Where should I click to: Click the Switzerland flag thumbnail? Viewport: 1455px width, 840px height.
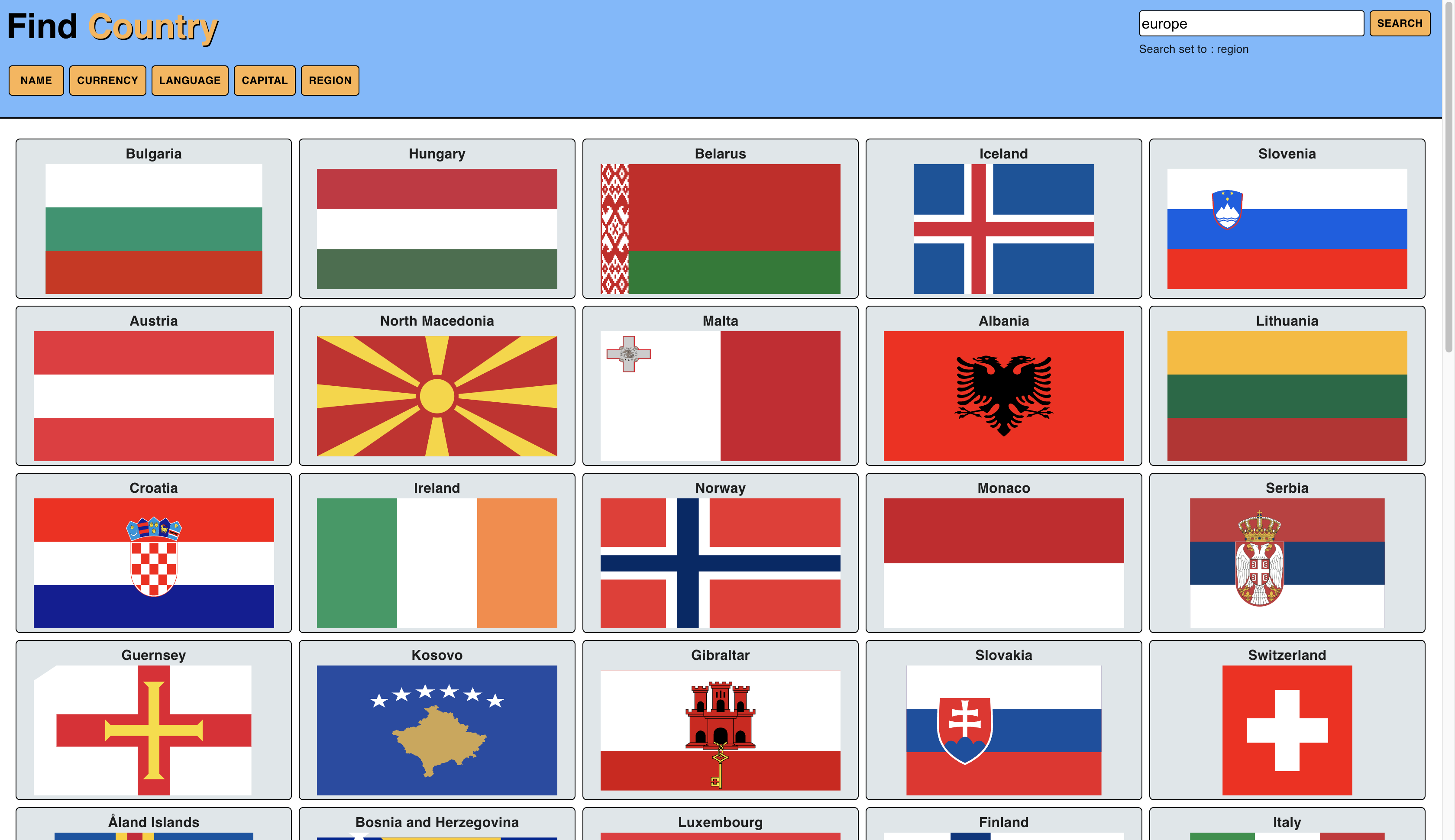1286,731
